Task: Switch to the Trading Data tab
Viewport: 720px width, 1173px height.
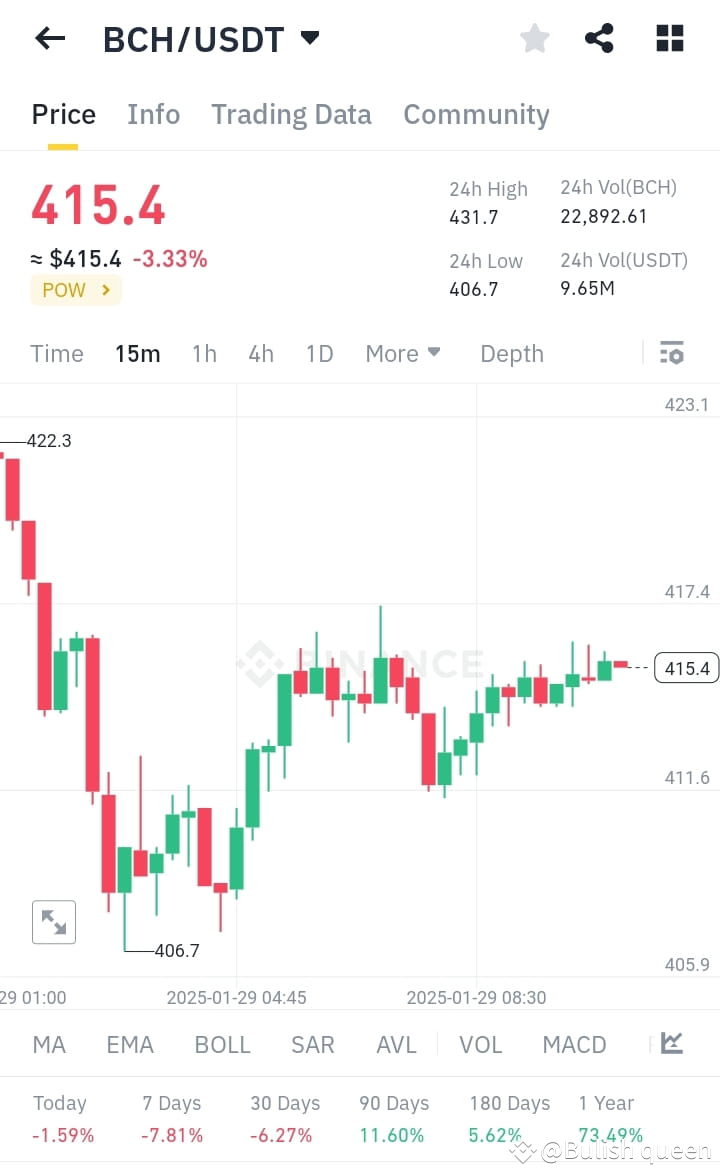Action: click(x=291, y=114)
